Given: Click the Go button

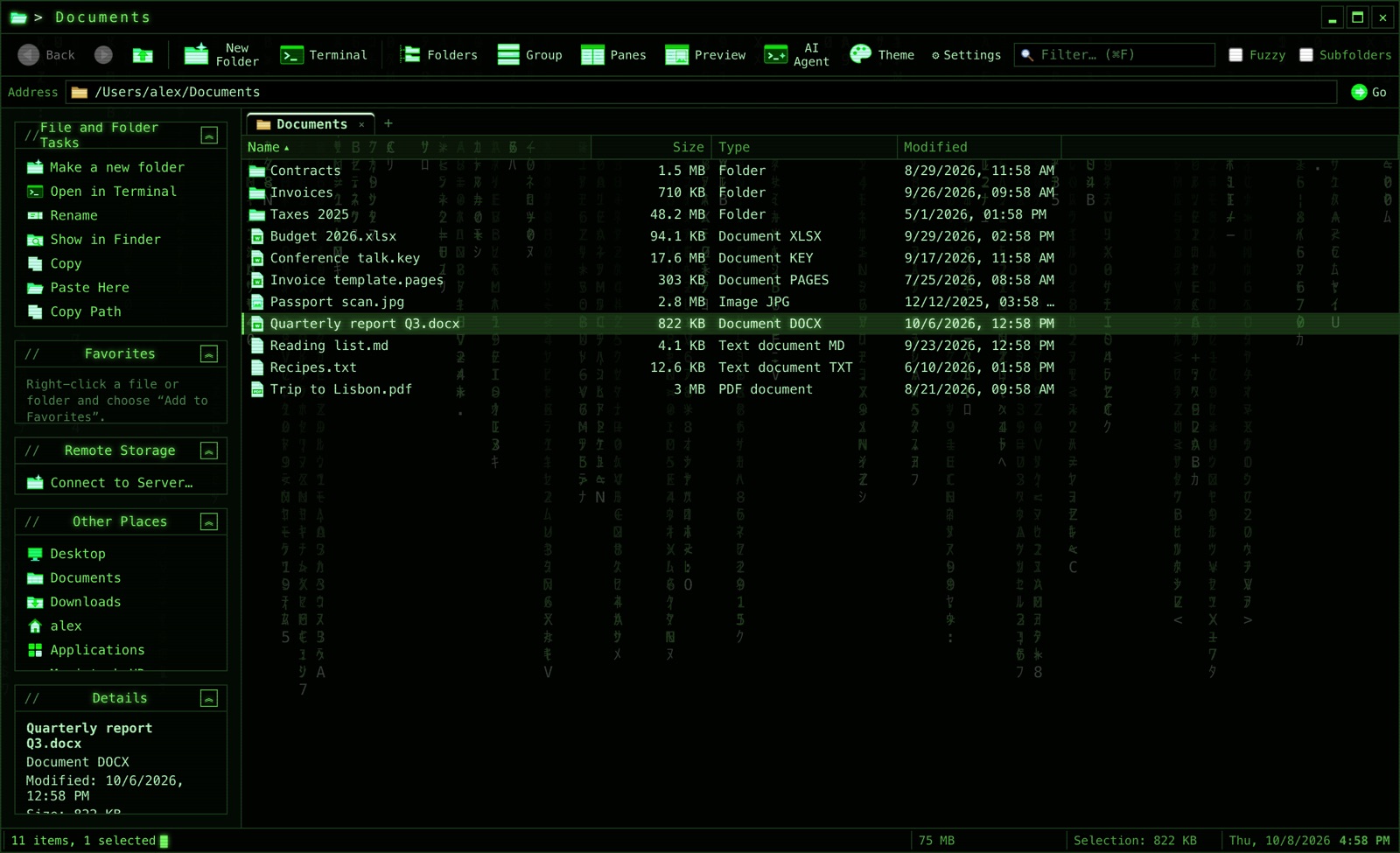Looking at the screenshot, I should (1368, 92).
